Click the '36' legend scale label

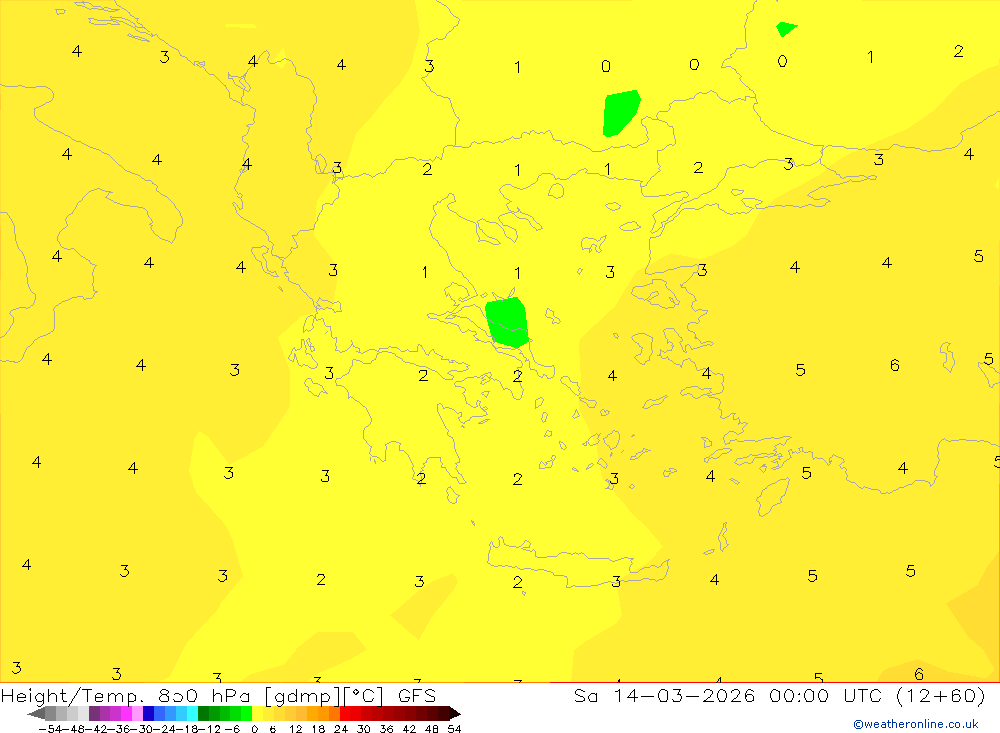(x=386, y=729)
